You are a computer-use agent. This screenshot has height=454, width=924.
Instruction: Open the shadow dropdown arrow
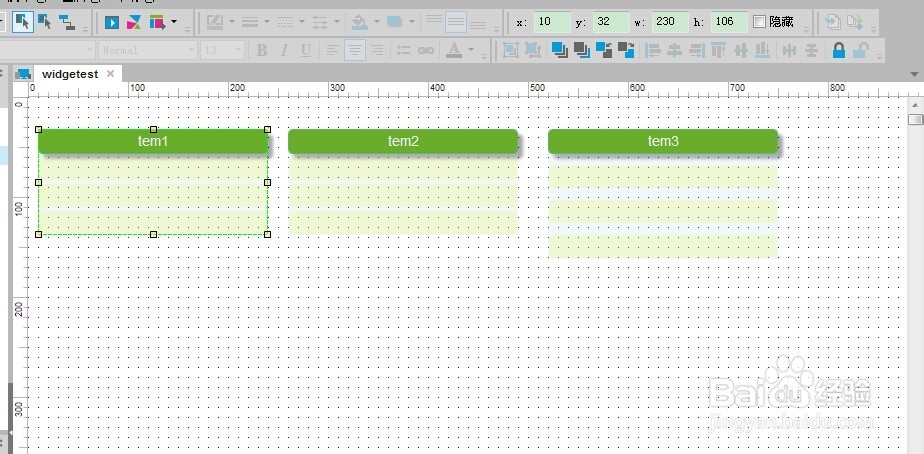[x=412, y=22]
